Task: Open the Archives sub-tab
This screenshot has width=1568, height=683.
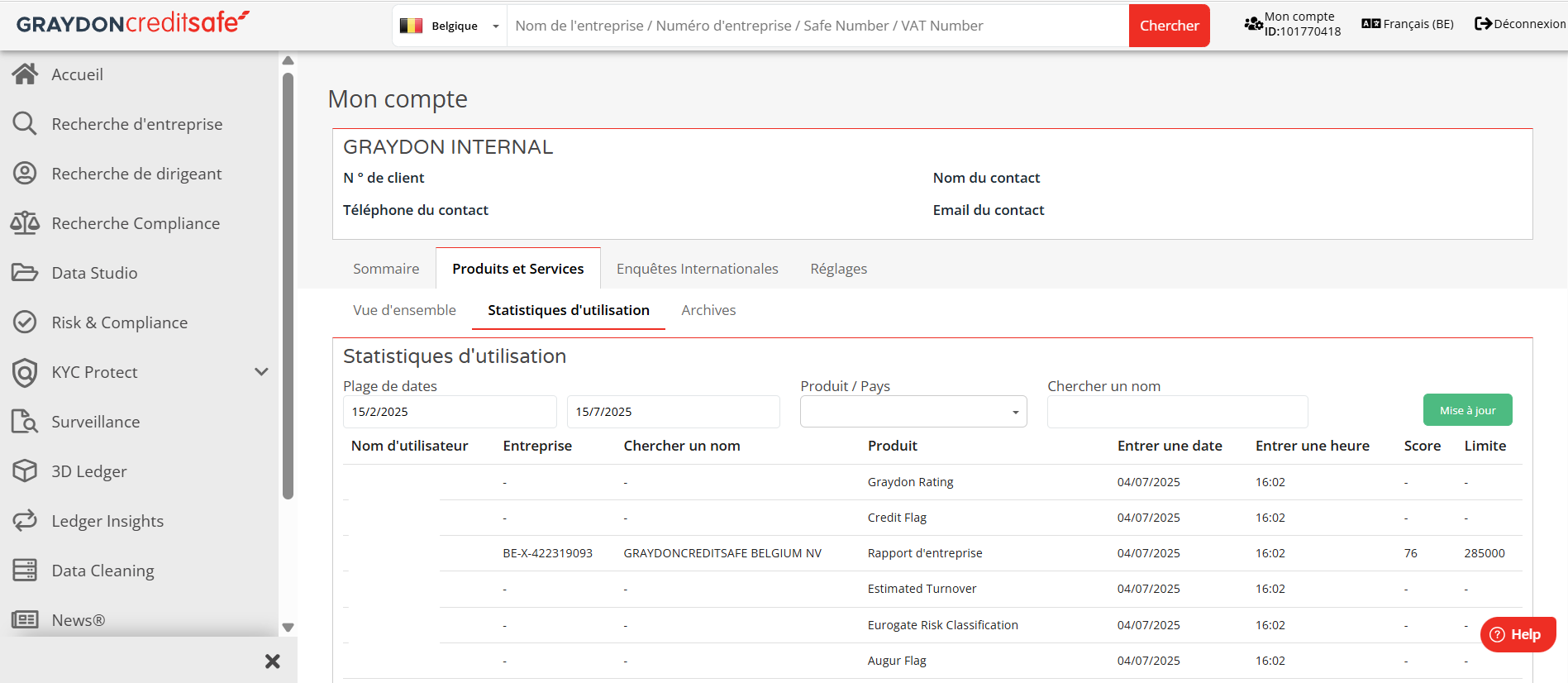Action: (x=708, y=310)
